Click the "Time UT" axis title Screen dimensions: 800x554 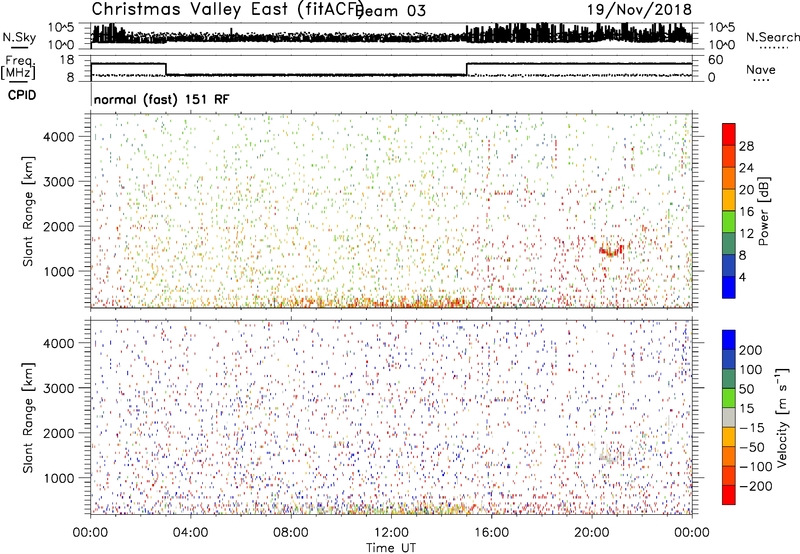coord(391,548)
